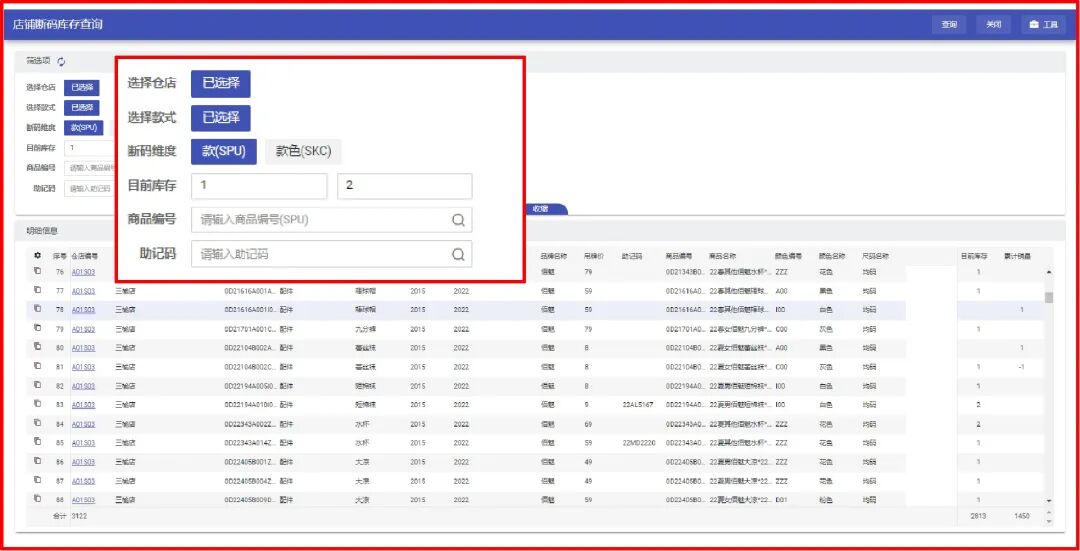Click the copy icon on row 76
This screenshot has width=1080, height=551.
[38, 271]
